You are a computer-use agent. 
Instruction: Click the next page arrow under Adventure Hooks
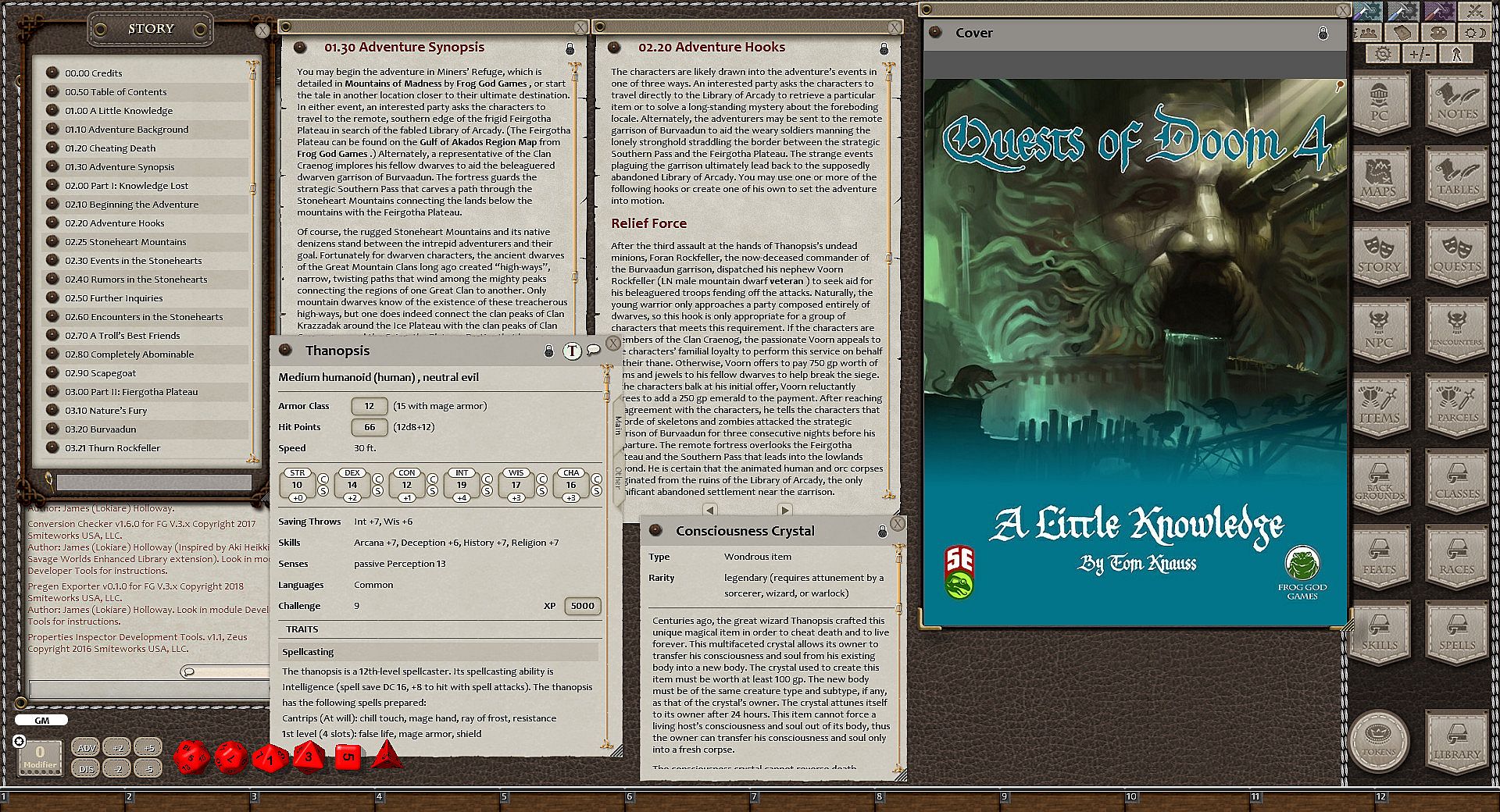785,510
